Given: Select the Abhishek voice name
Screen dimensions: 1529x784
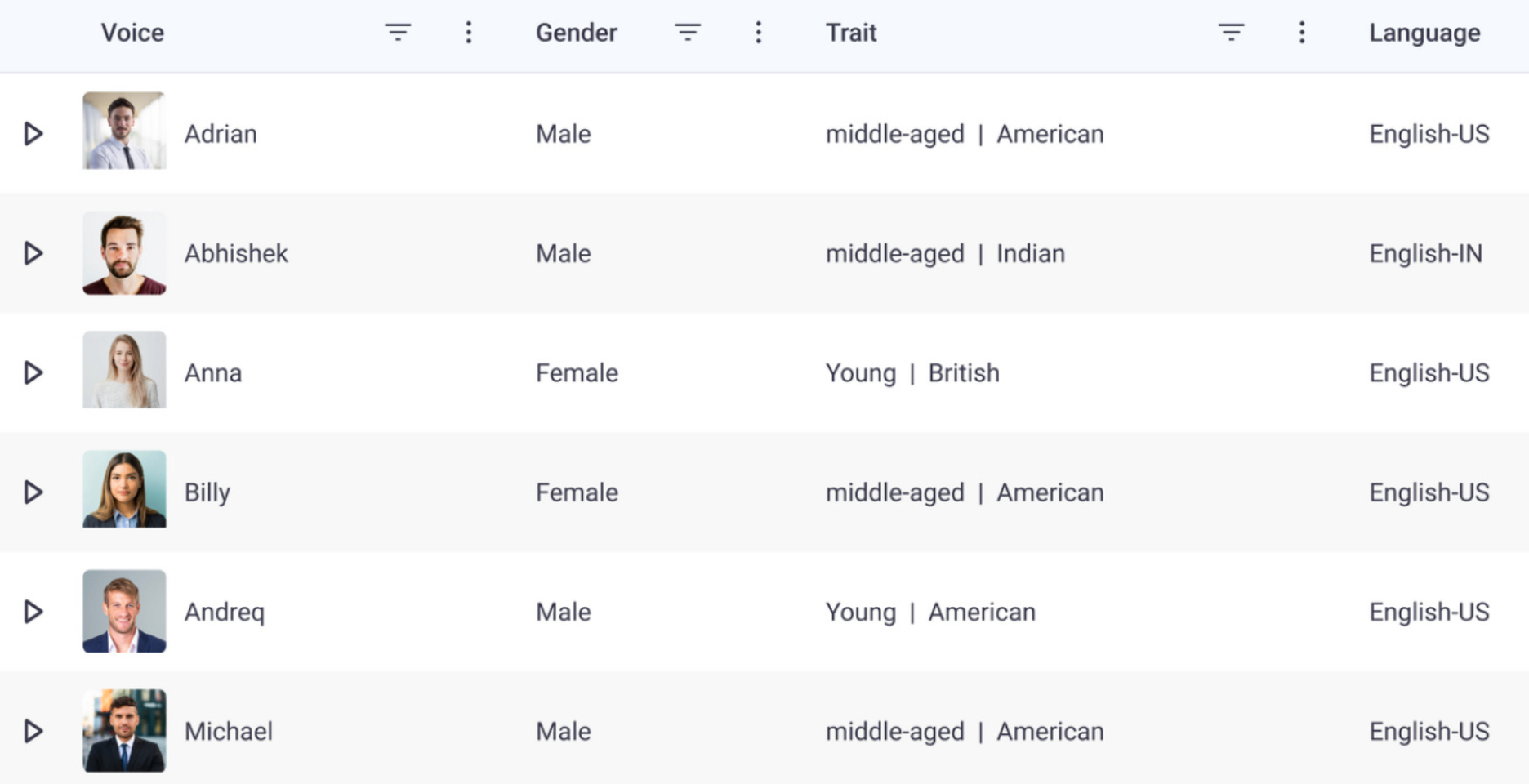Looking at the screenshot, I should click(236, 253).
